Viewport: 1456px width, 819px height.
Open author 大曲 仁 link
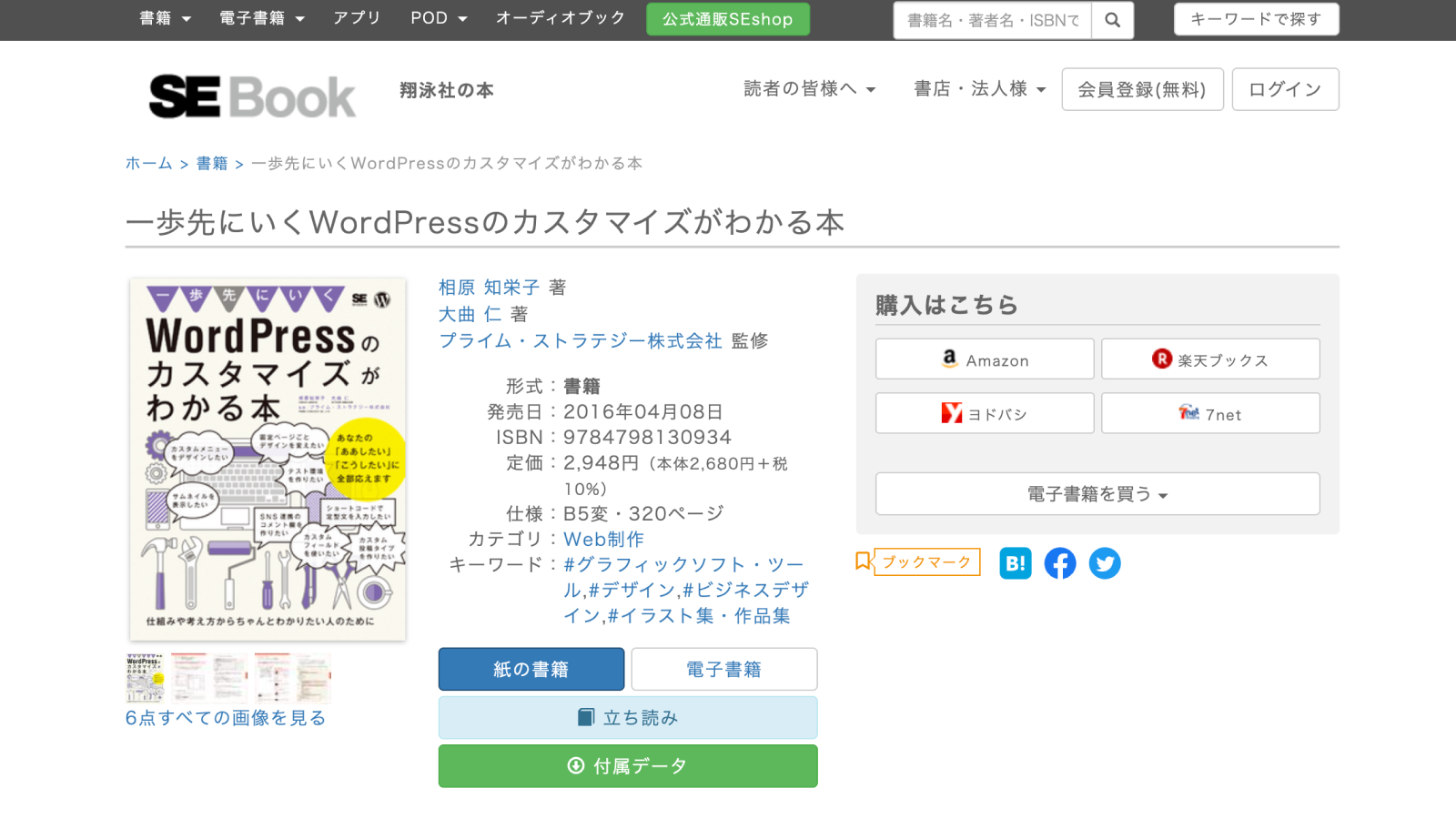pos(470,315)
